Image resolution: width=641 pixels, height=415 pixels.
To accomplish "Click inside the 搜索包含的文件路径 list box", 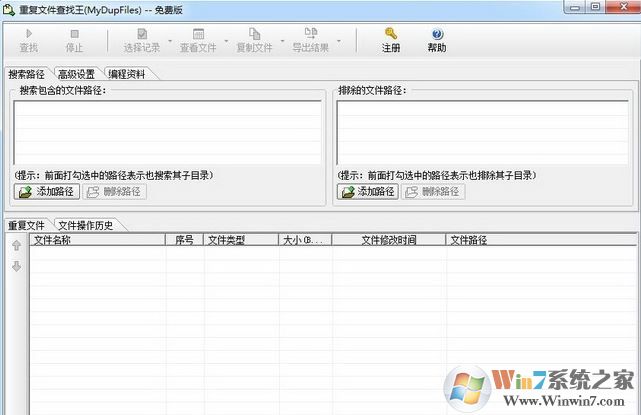I will point(168,133).
